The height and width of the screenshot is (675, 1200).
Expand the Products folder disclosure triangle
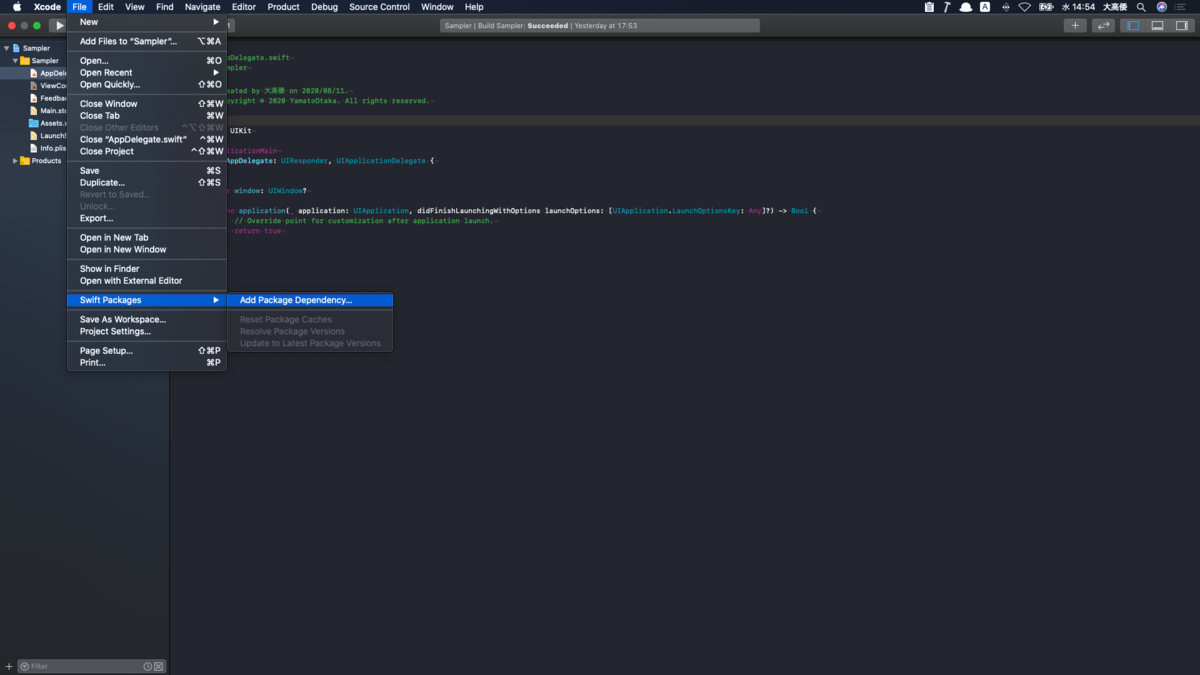pos(15,160)
